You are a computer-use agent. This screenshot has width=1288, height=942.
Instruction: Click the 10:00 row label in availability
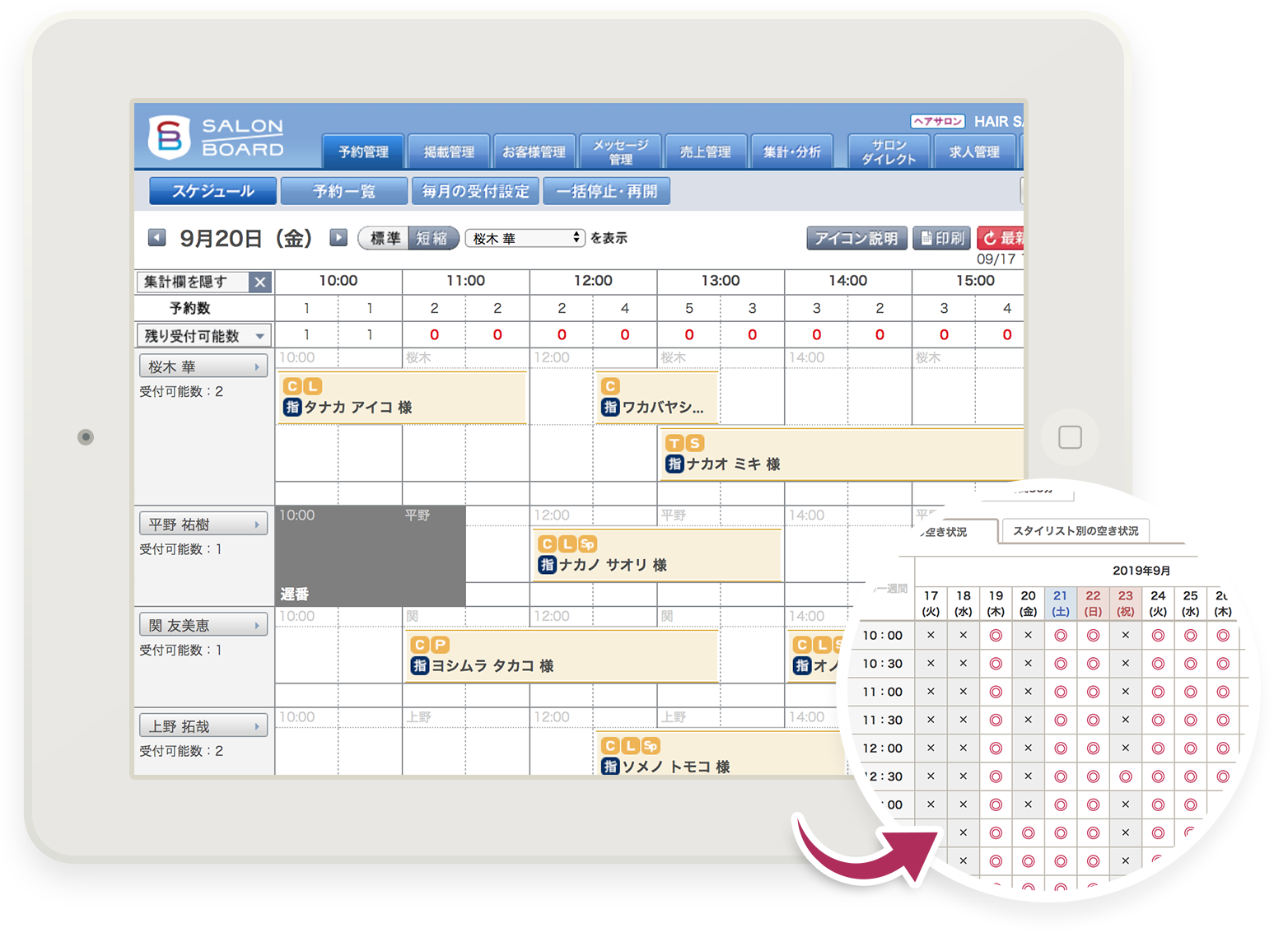[x=883, y=636]
